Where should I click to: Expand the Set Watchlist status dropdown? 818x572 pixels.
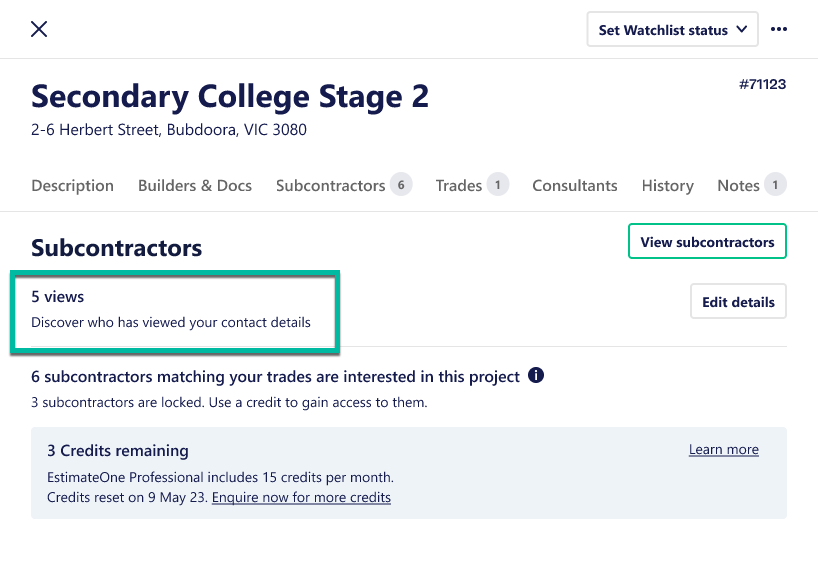[x=672, y=30]
